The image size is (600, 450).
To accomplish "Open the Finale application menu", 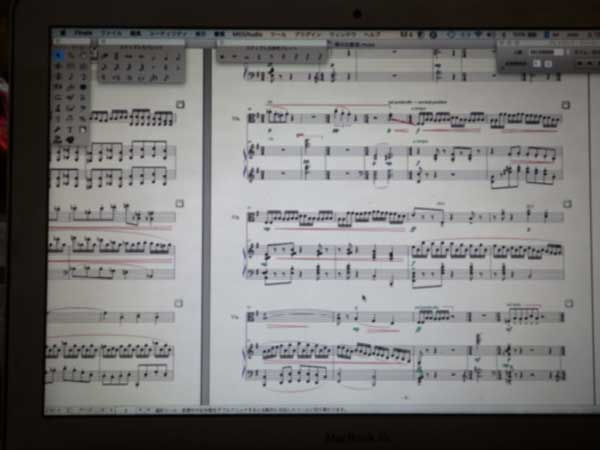I will click(83, 34).
